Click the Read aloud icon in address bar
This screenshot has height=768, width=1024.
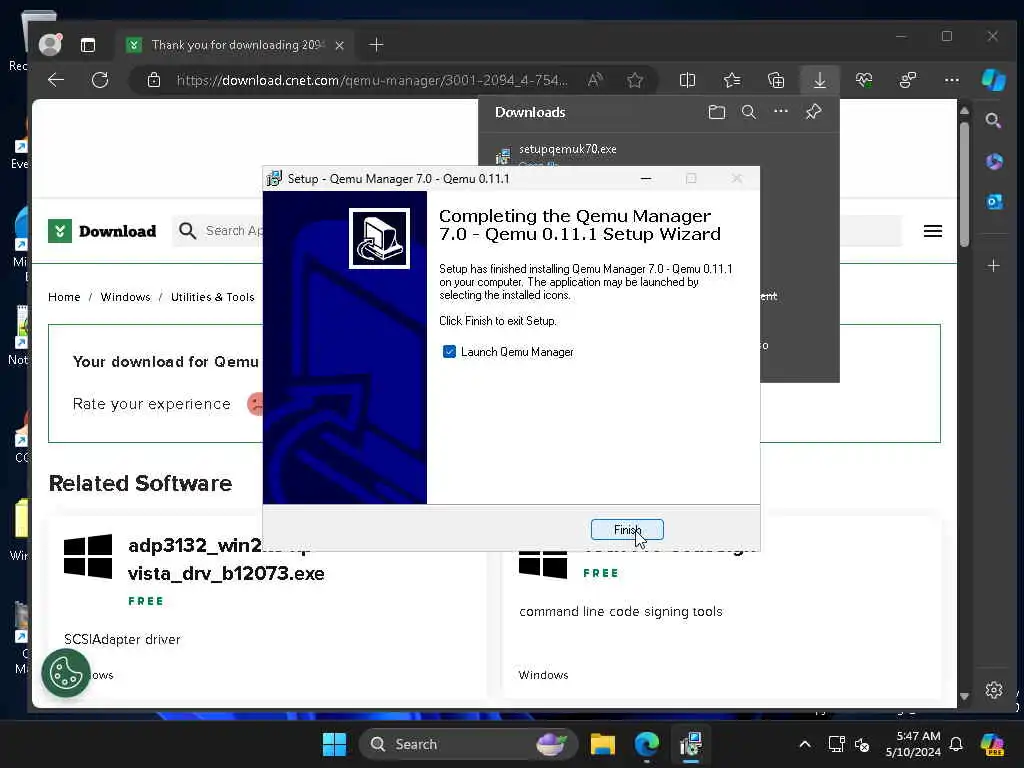pyautogui.click(x=594, y=80)
